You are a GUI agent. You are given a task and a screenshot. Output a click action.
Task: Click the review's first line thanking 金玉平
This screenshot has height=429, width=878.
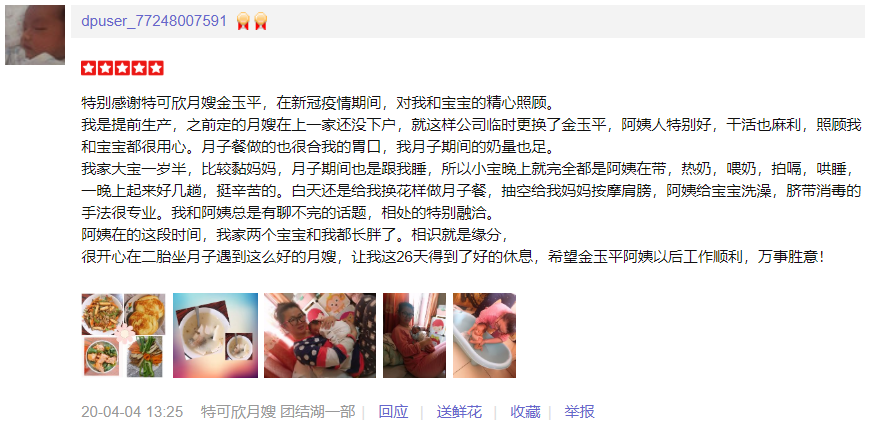[x=317, y=104]
